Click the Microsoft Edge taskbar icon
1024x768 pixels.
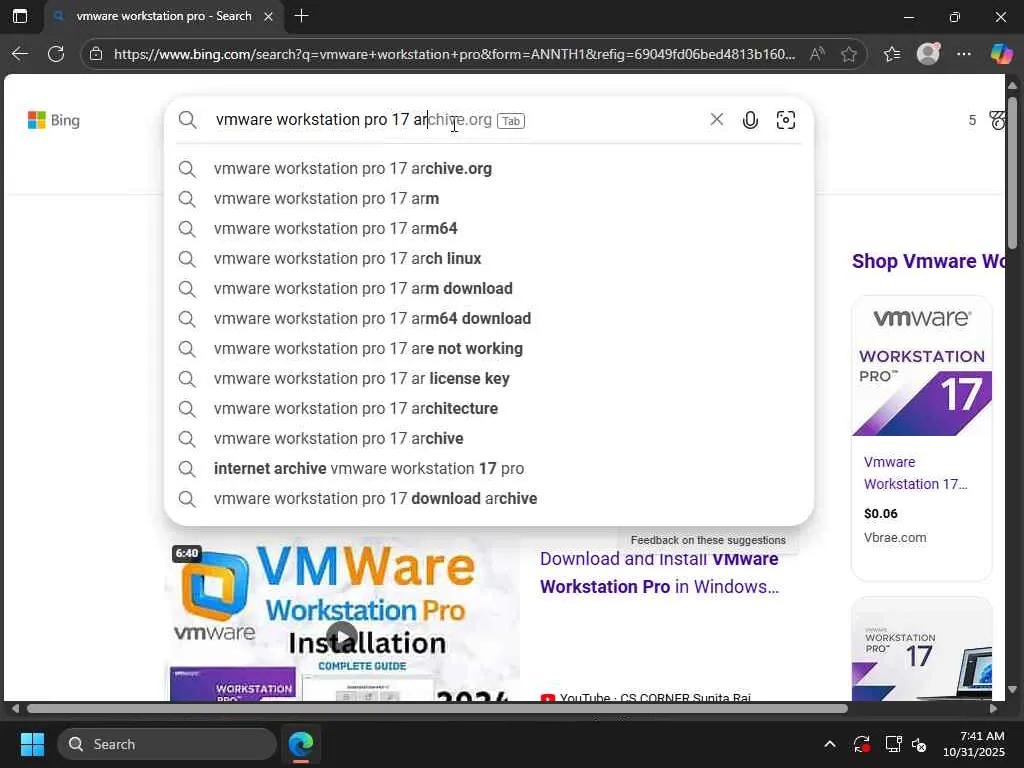pos(301,744)
